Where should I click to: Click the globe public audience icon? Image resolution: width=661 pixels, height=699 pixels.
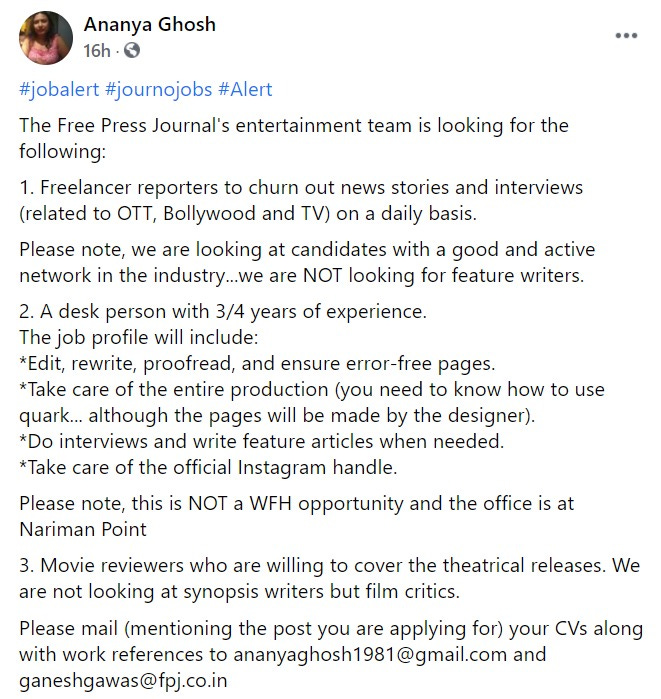tap(133, 50)
